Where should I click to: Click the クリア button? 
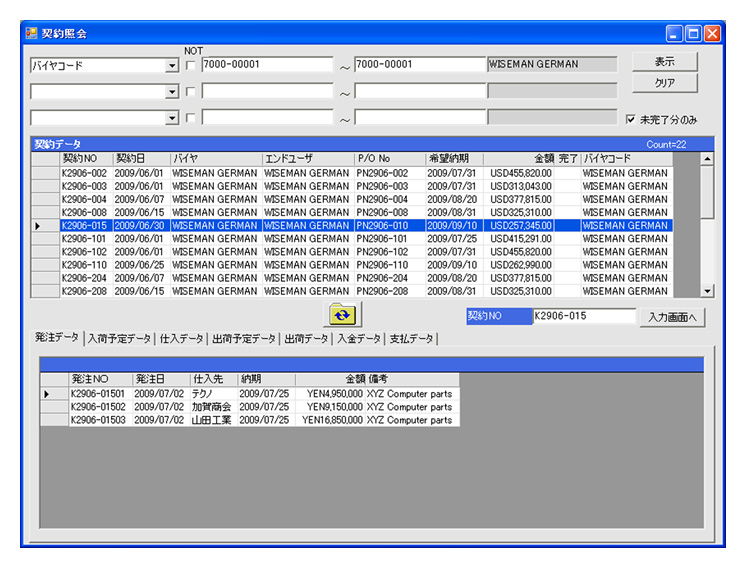[x=663, y=83]
